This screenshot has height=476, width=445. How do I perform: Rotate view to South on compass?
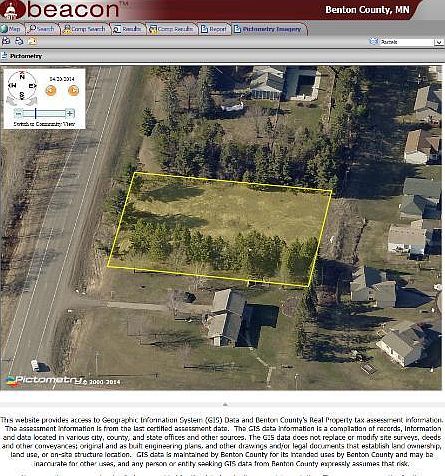[22, 95]
